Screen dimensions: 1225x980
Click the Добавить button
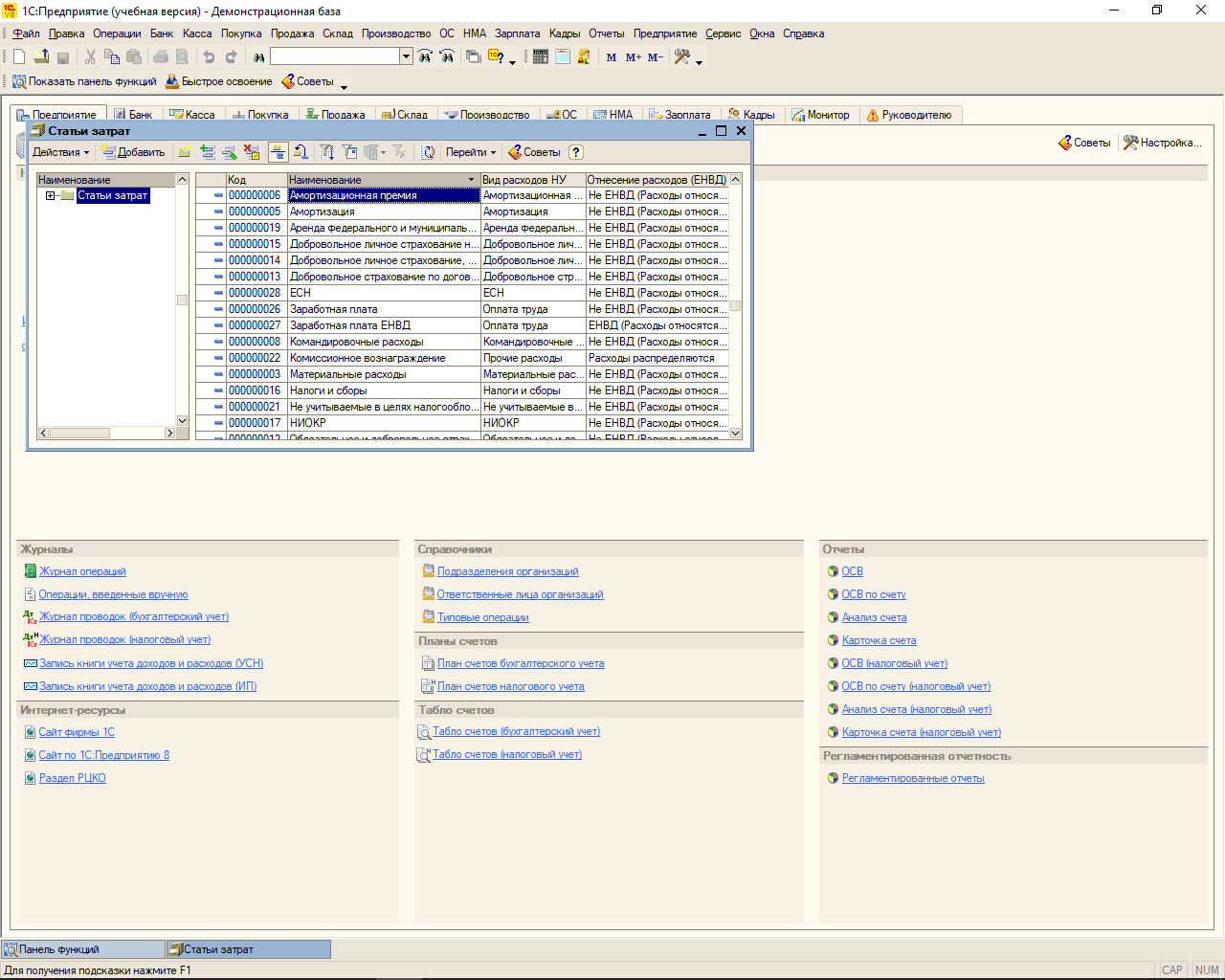click(133, 152)
